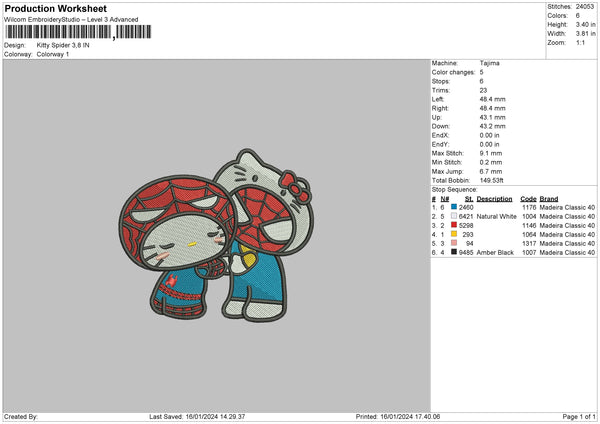Click the design name 'Kitty Spider 3,8 IN'

(x=63, y=45)
